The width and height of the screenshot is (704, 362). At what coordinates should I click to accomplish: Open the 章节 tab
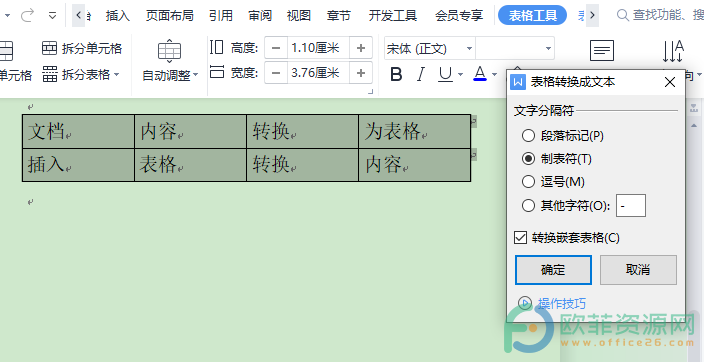click(339, 16)
